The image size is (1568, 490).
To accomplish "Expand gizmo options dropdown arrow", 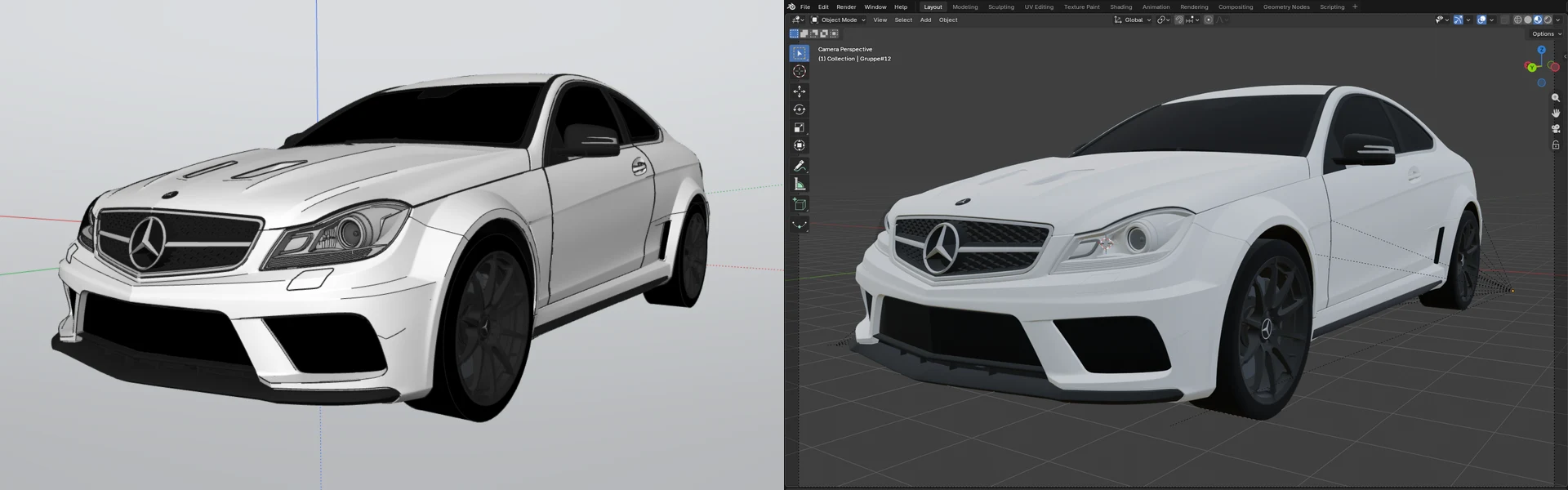I will point(1468,20).
